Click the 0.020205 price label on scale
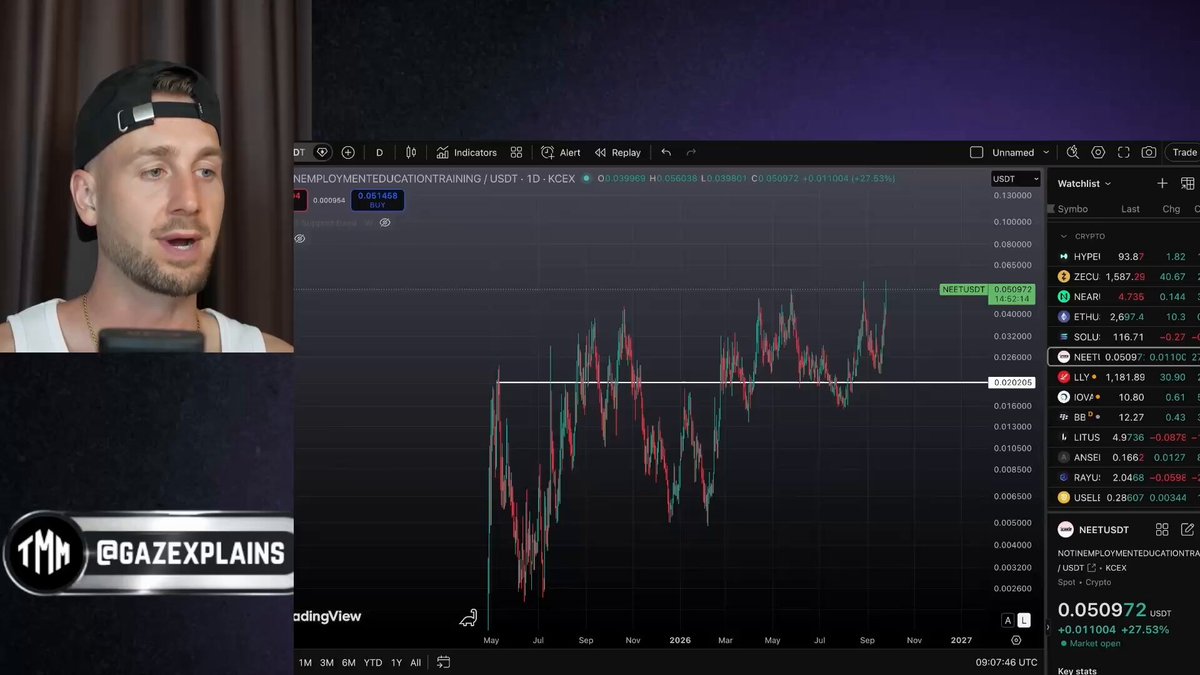Viewport: 1200px width, 675px height. click(x=1010, y=382)
